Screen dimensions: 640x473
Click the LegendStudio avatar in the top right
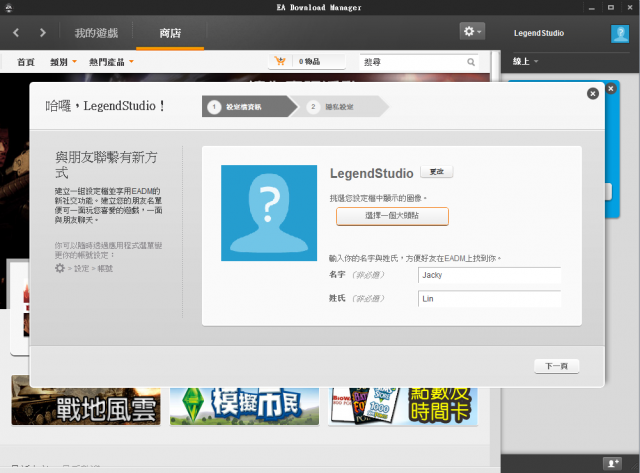point(619,34)
